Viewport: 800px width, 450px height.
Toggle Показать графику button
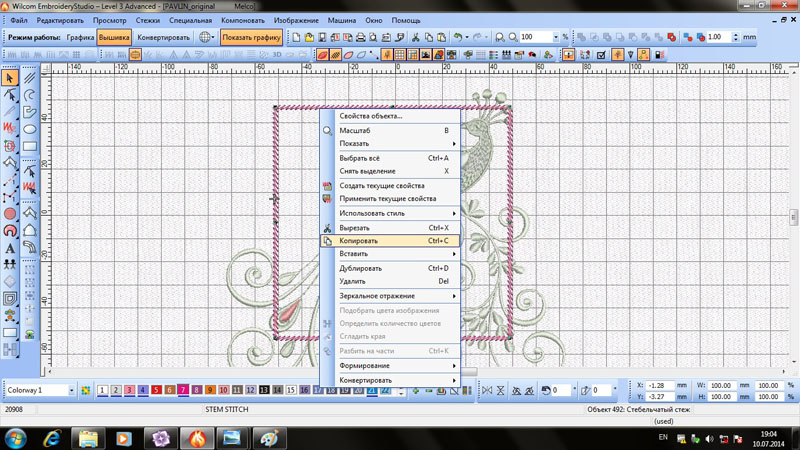coord(251,38)
